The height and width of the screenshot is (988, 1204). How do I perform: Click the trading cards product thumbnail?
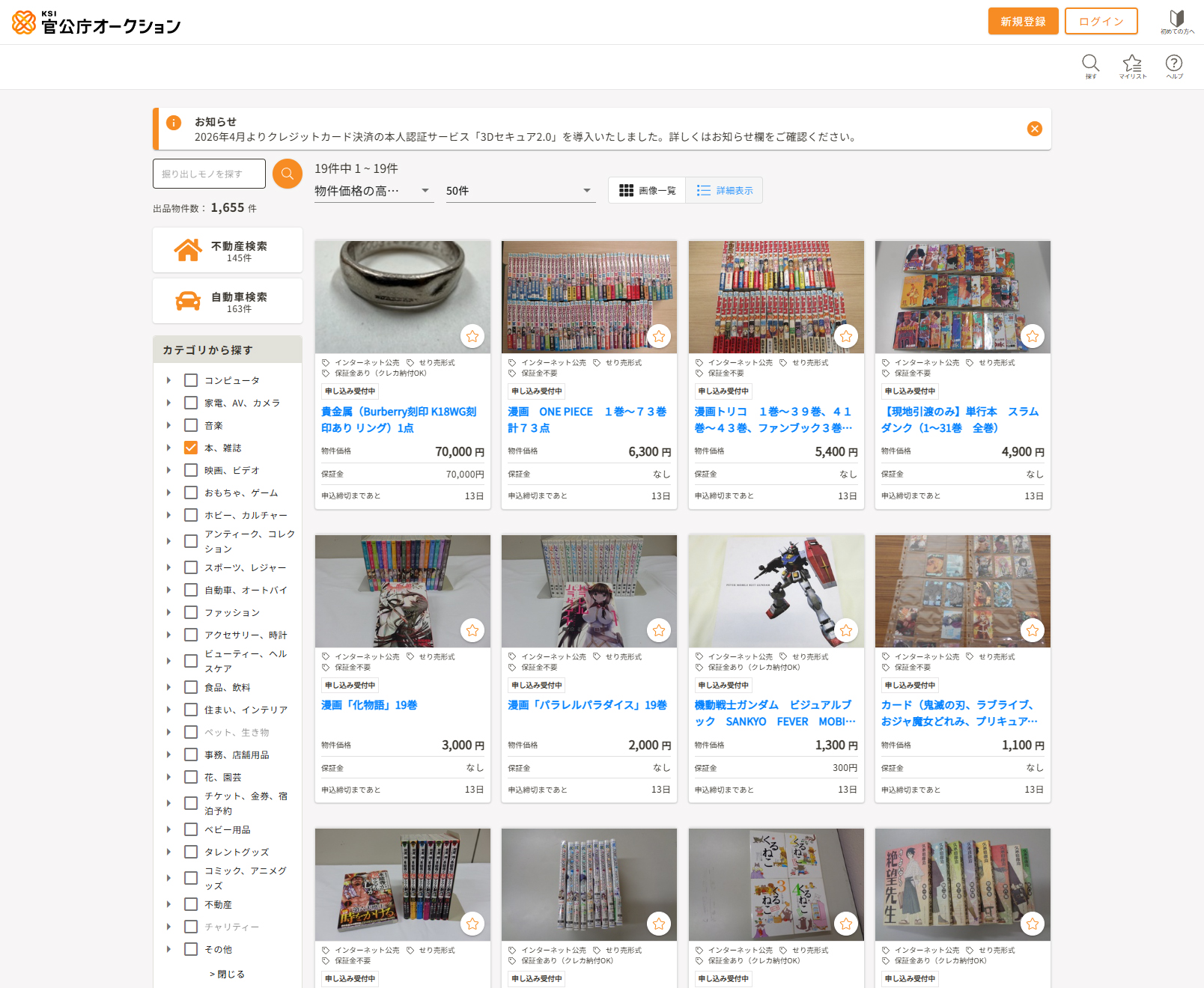tap(963, 591)
